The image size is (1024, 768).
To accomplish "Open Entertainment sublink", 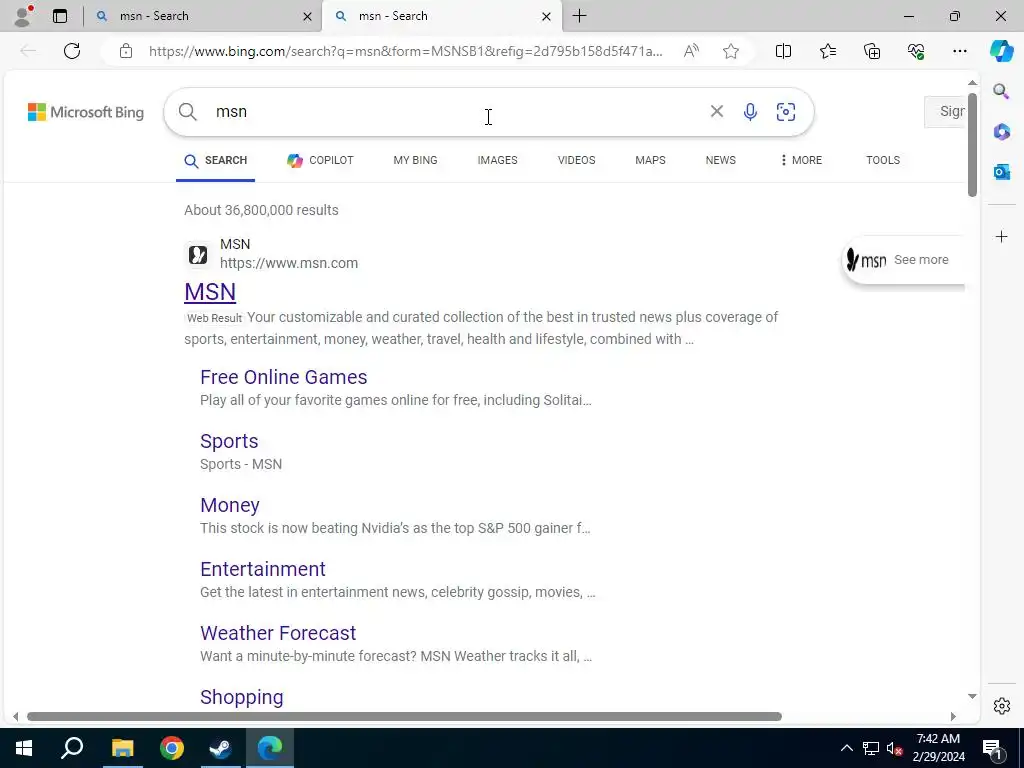I will click(263, 569).
